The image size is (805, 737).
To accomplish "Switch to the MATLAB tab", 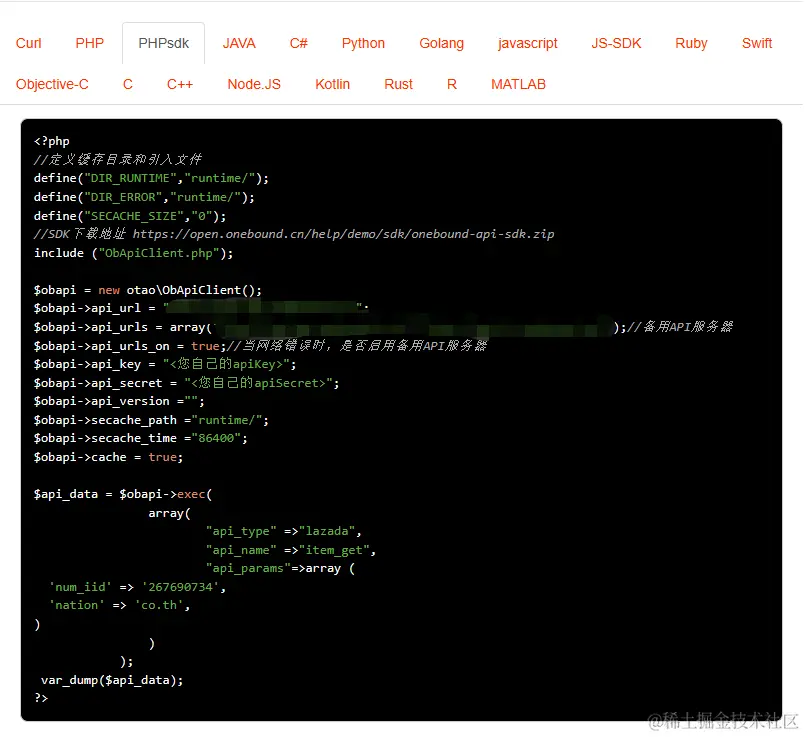I will click(518, 84).
